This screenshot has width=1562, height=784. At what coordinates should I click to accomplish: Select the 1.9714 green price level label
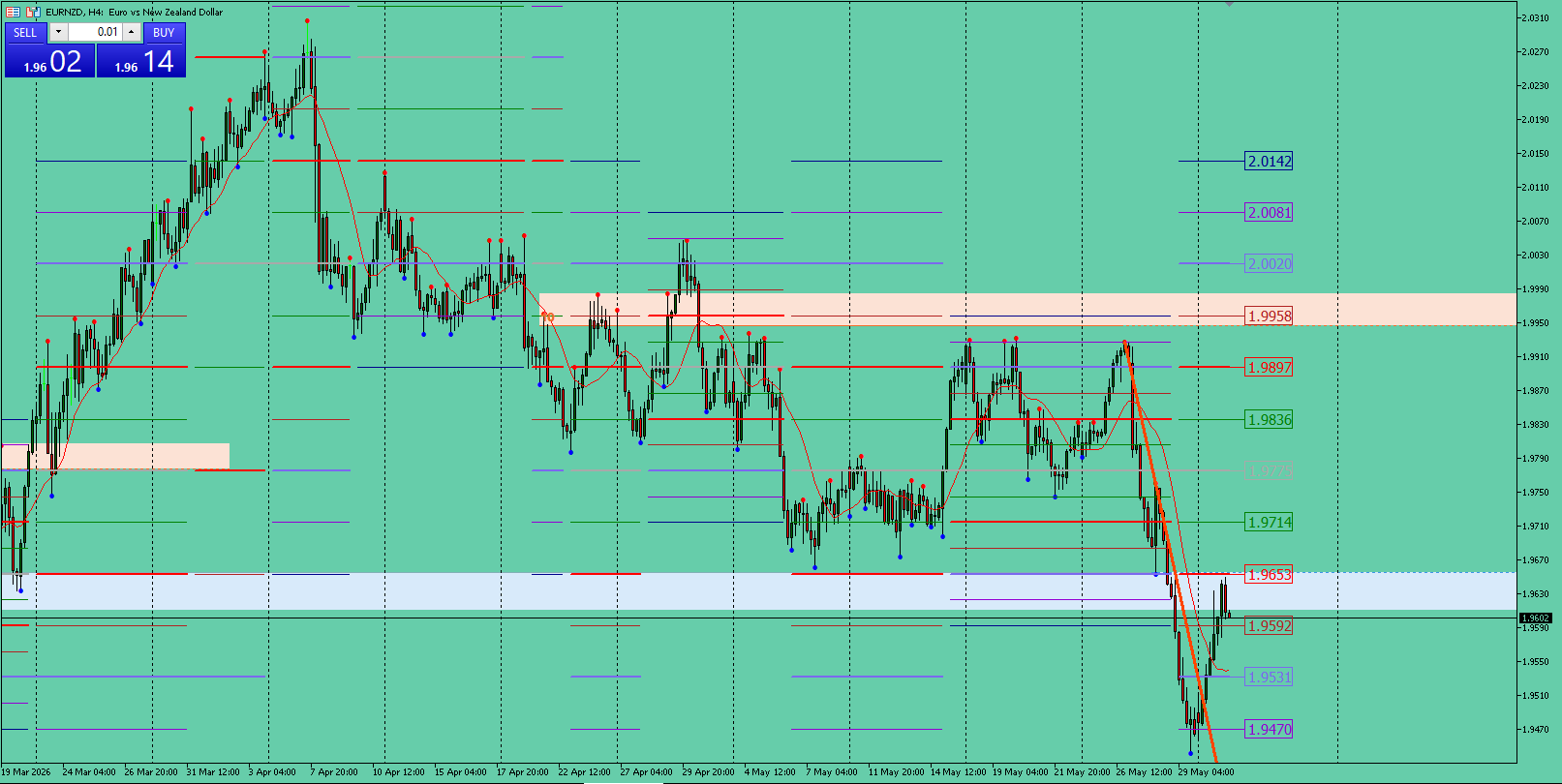1269,522
